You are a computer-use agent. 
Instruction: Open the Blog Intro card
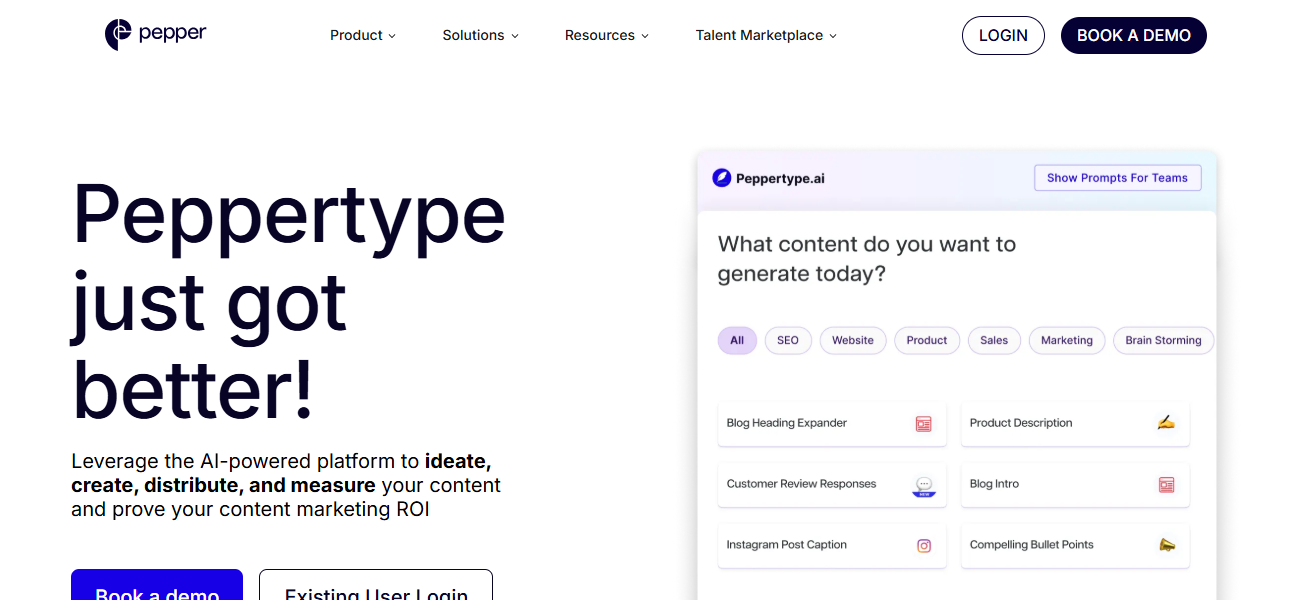coord(1075,485)
